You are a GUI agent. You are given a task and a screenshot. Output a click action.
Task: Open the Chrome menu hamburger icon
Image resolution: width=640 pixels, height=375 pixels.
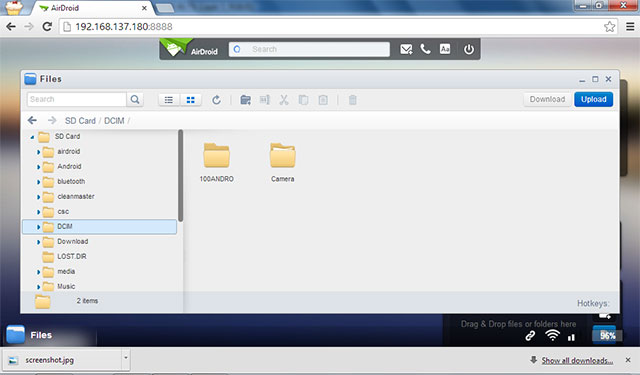pos(630,27)
